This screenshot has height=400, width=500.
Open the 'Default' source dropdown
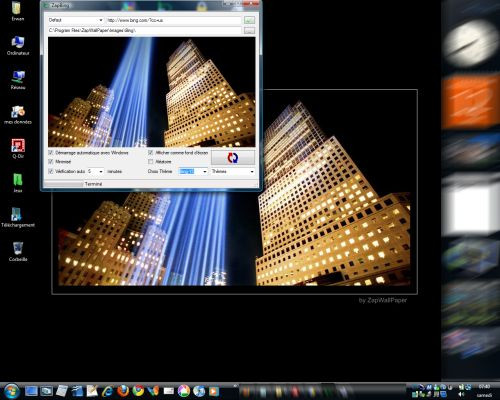point(75,20)
